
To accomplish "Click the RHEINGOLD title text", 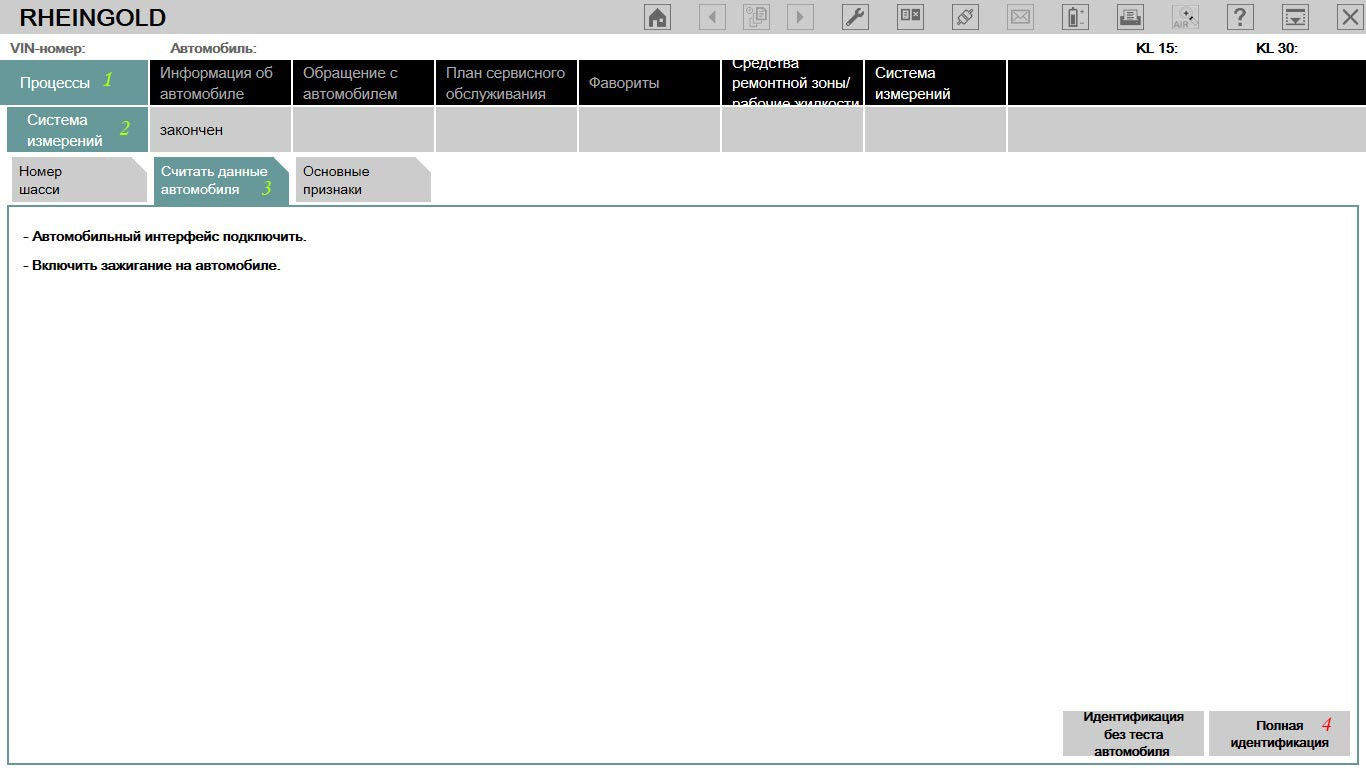I will pyautogui.click(x=93, y=18).
